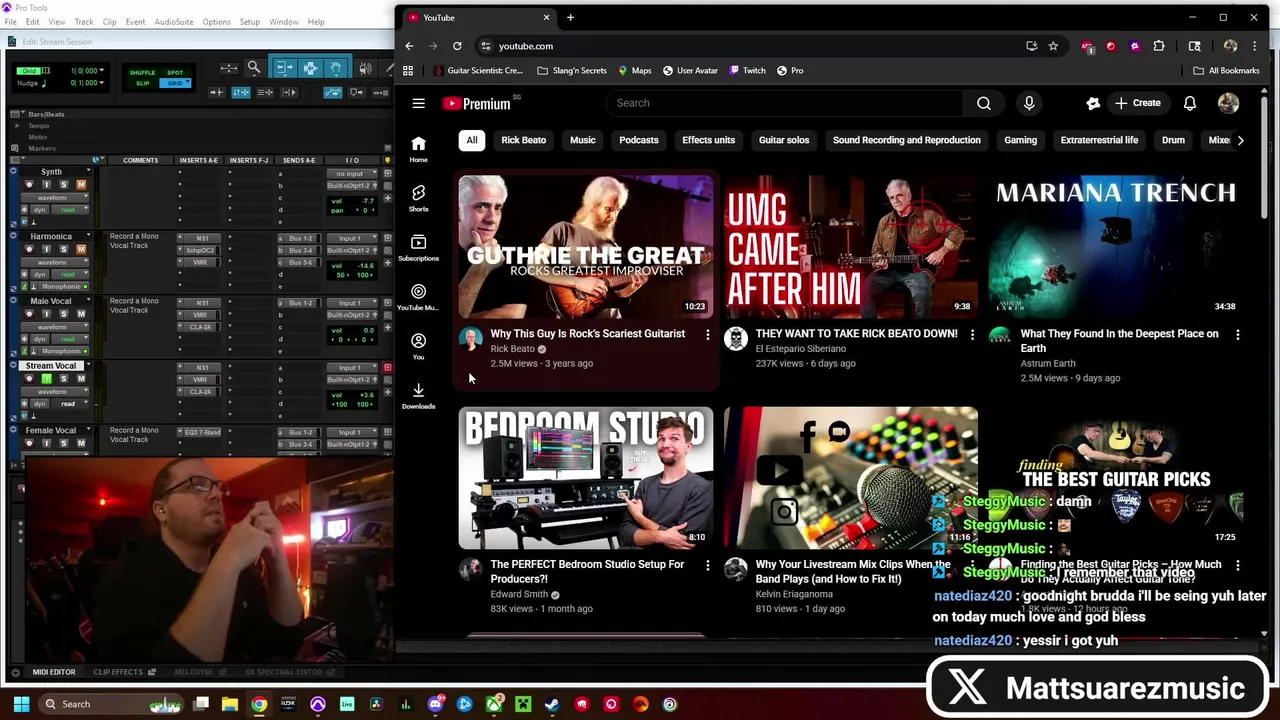The width and height of the screenshot is (1280, 720).
Task: Open Chrome's three-dot menu
Action: [1255, 46]
